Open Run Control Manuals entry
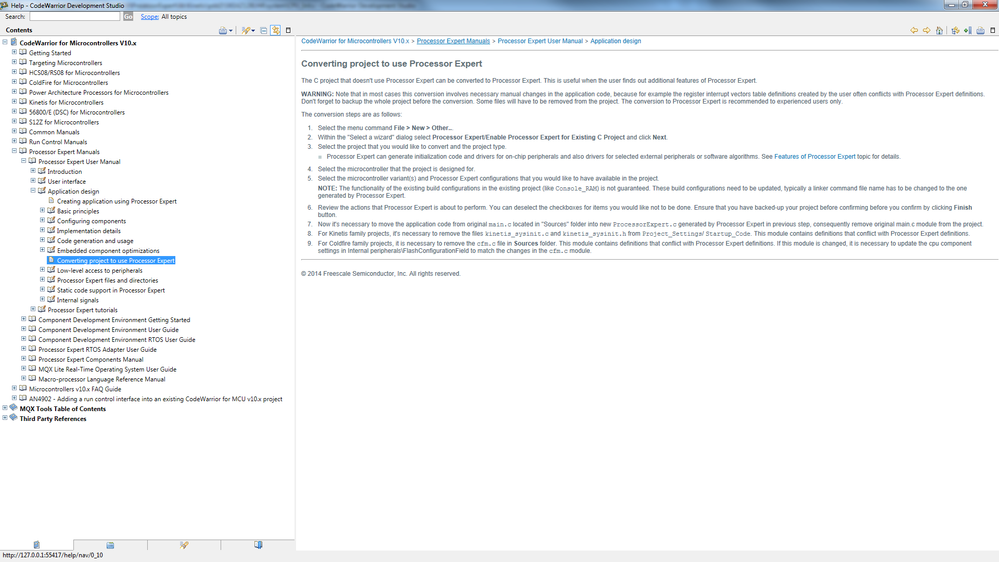 58,142
